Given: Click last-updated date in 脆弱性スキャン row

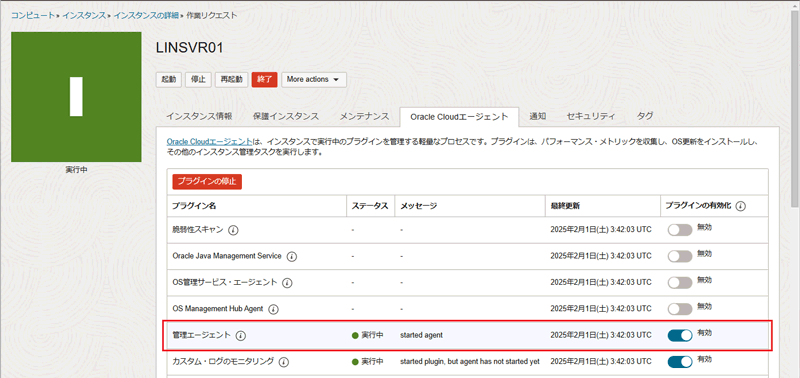Looking at the screenshot, I should pyautogui.click(x=601, y=230).
